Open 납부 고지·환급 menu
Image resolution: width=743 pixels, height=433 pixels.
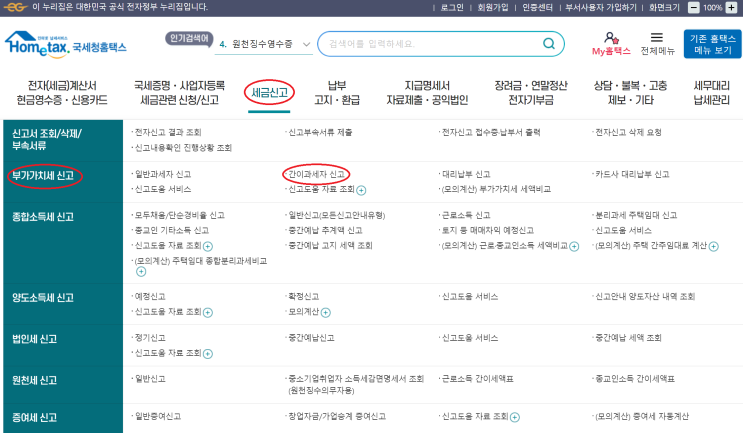337,93
